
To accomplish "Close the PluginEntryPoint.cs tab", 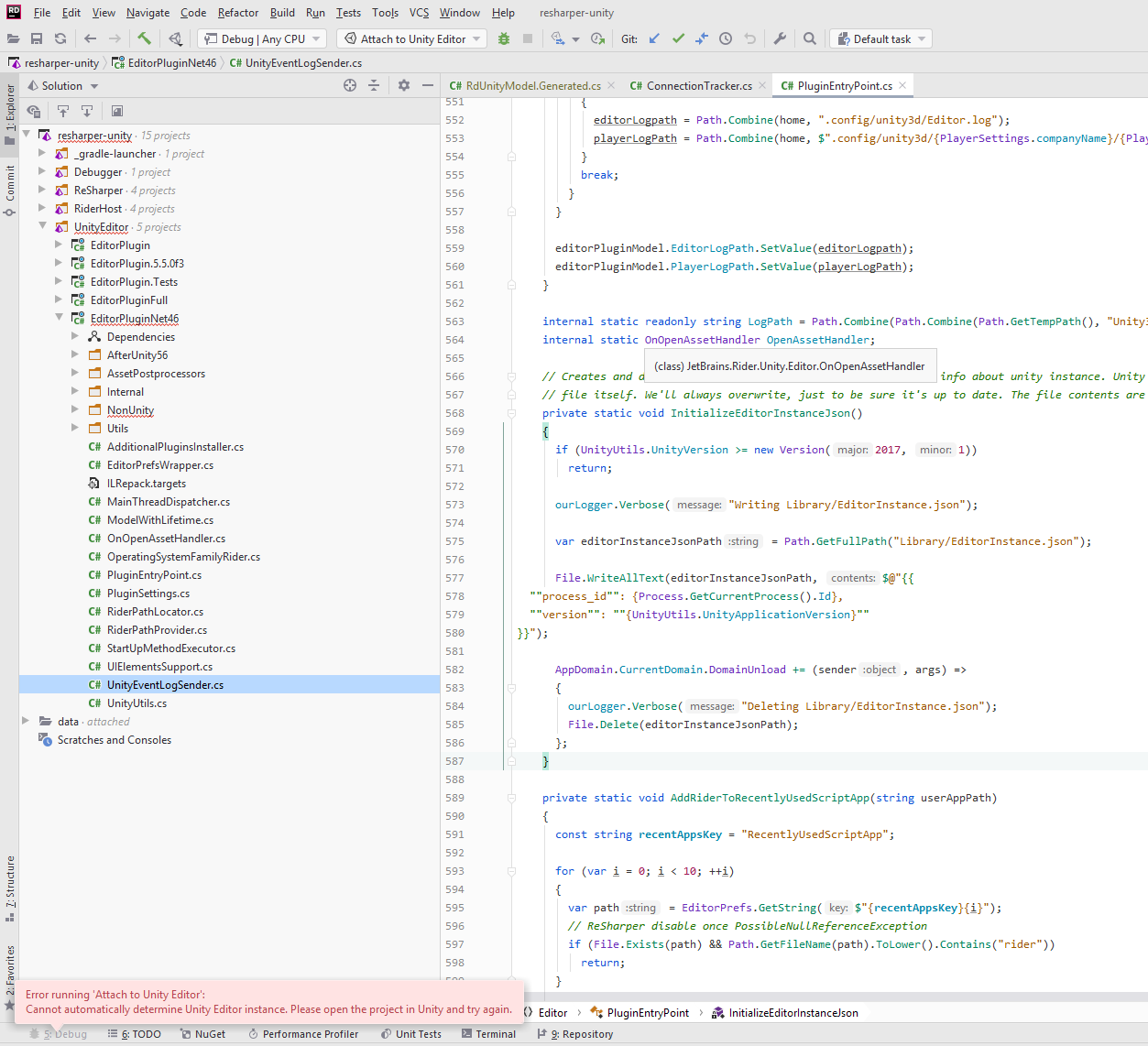I will point(902,85).
